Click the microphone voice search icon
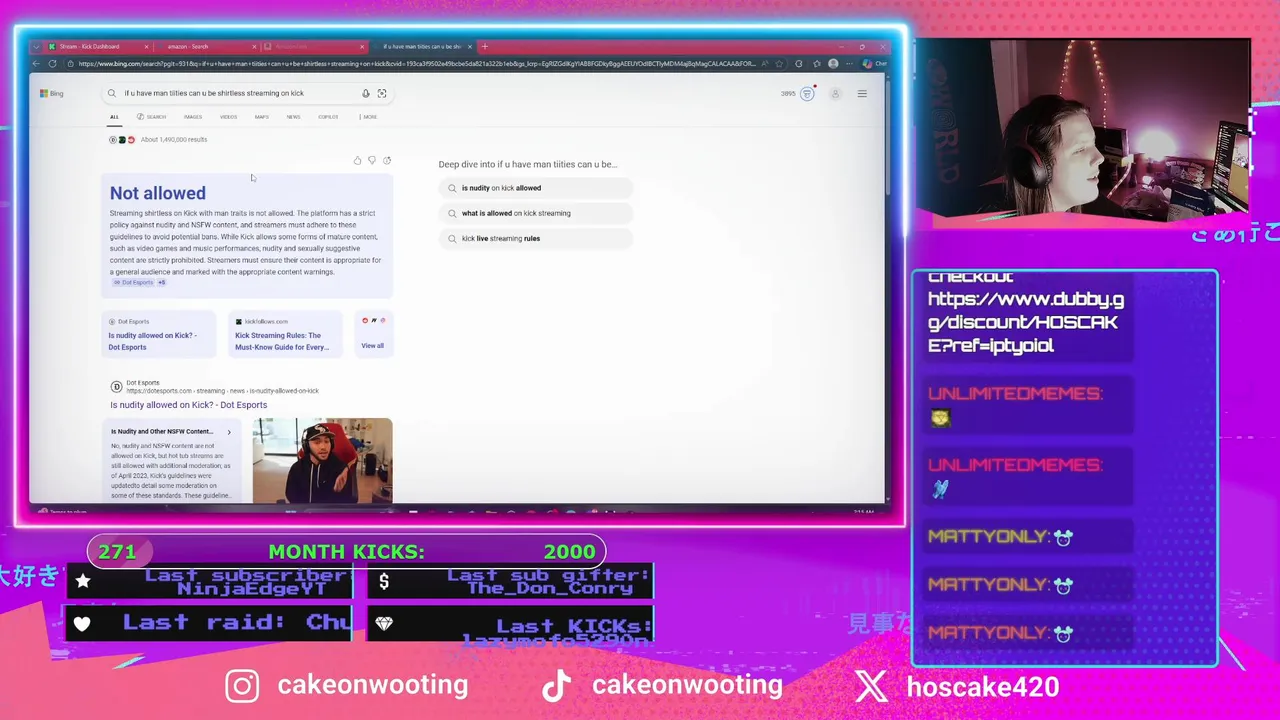The width and height of the screenshot is (1280, 720). pyautogui.click(x=366, y=93)
